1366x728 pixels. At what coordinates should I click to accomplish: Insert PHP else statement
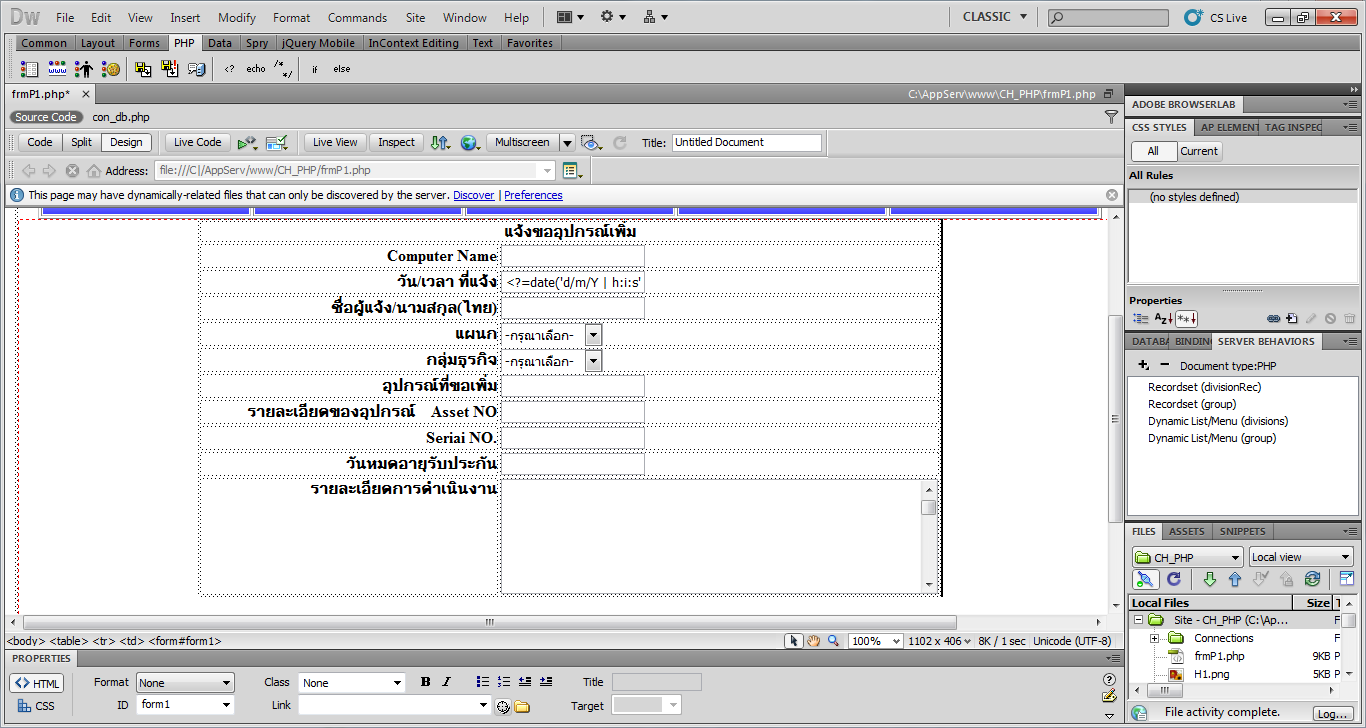[x=342, y=69]
